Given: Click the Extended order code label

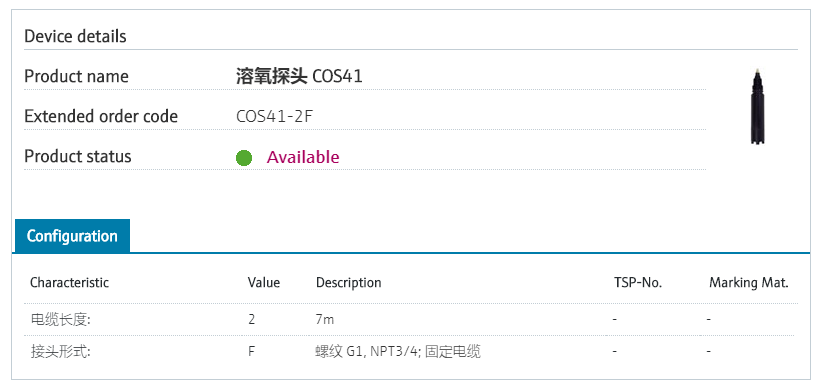Looking at the screenshot, I should (x=101, y=116).
